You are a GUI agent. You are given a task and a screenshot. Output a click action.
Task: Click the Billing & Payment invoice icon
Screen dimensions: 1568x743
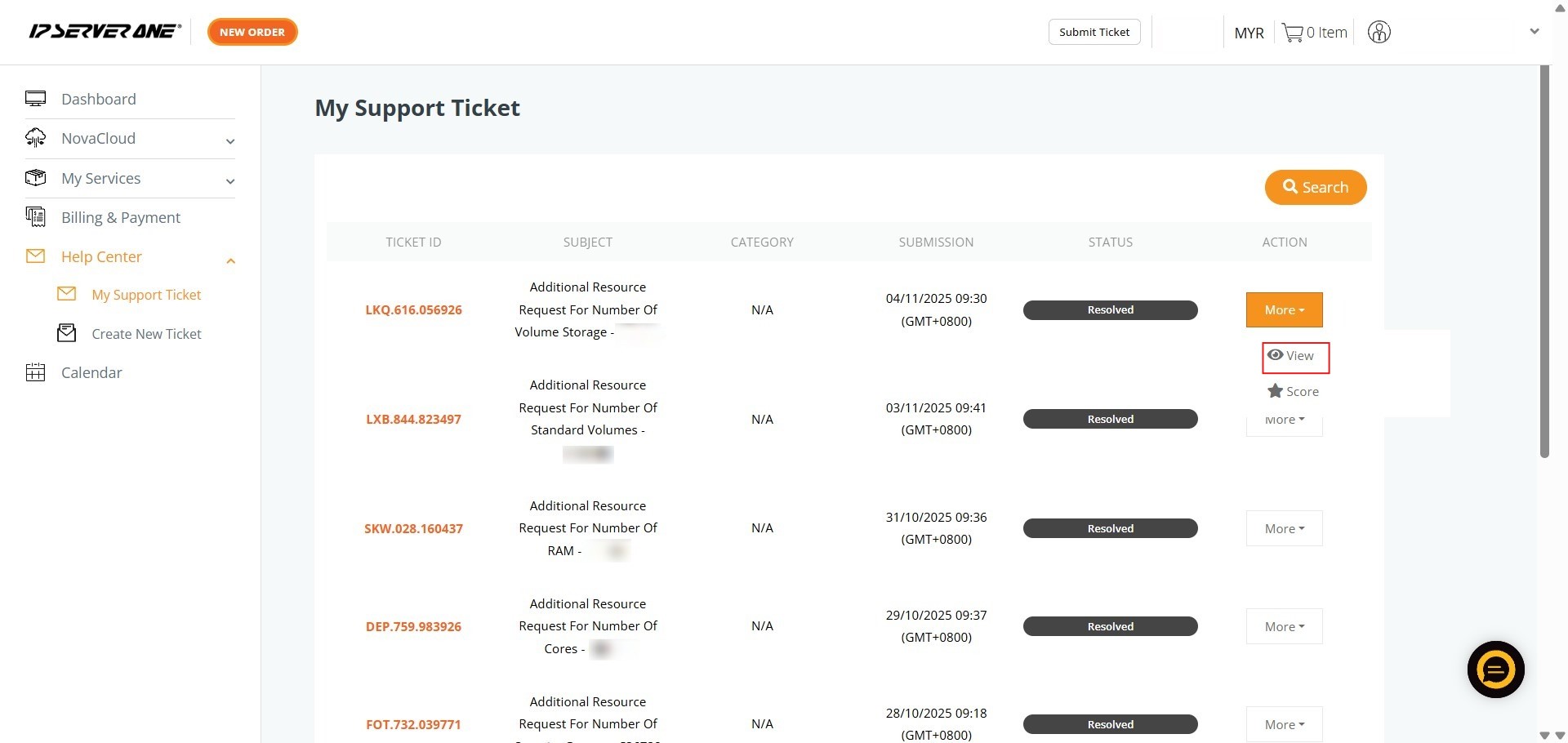(x=35, y=217)
